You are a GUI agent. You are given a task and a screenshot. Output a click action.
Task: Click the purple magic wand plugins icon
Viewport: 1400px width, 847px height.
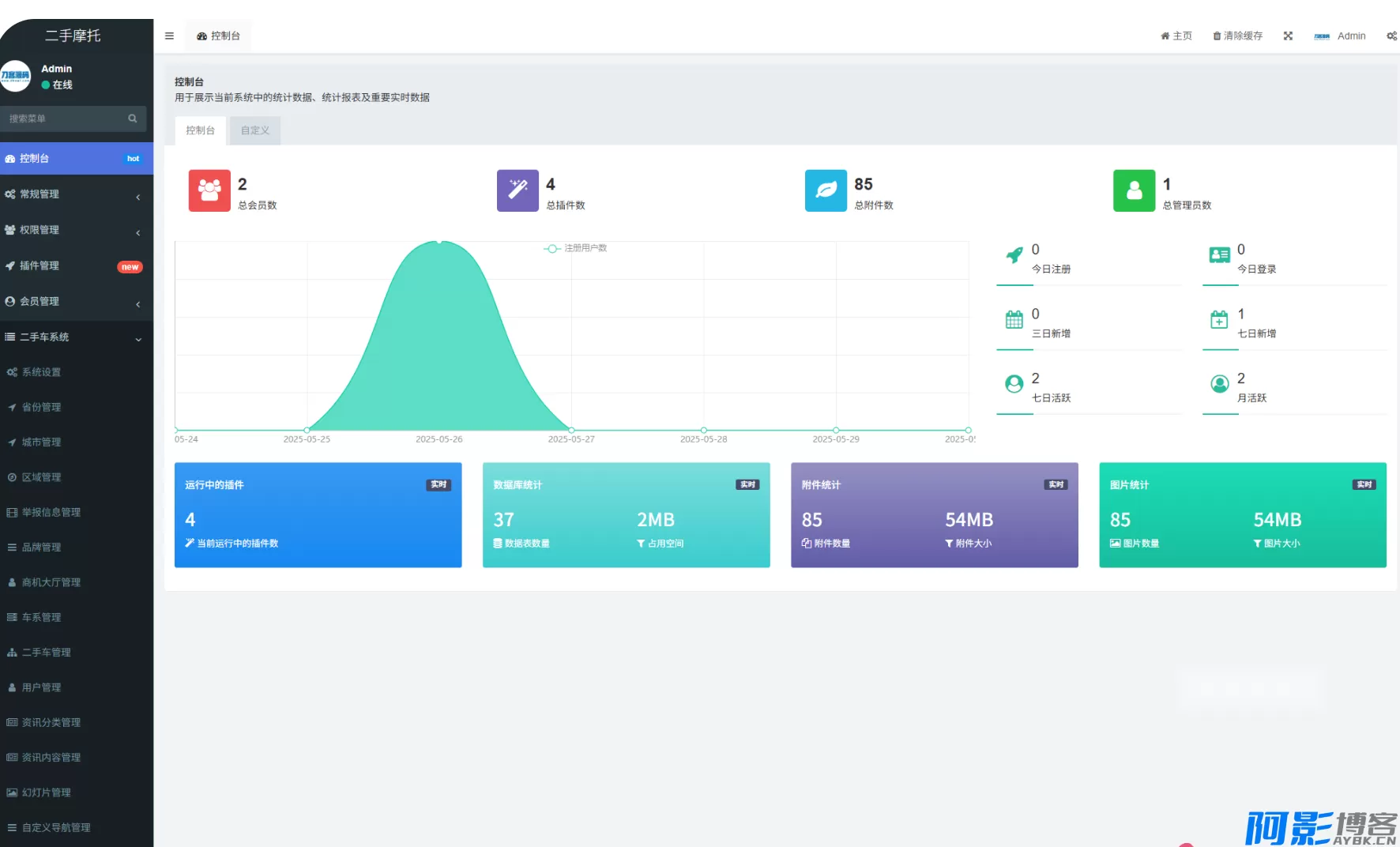pos(517,190)
